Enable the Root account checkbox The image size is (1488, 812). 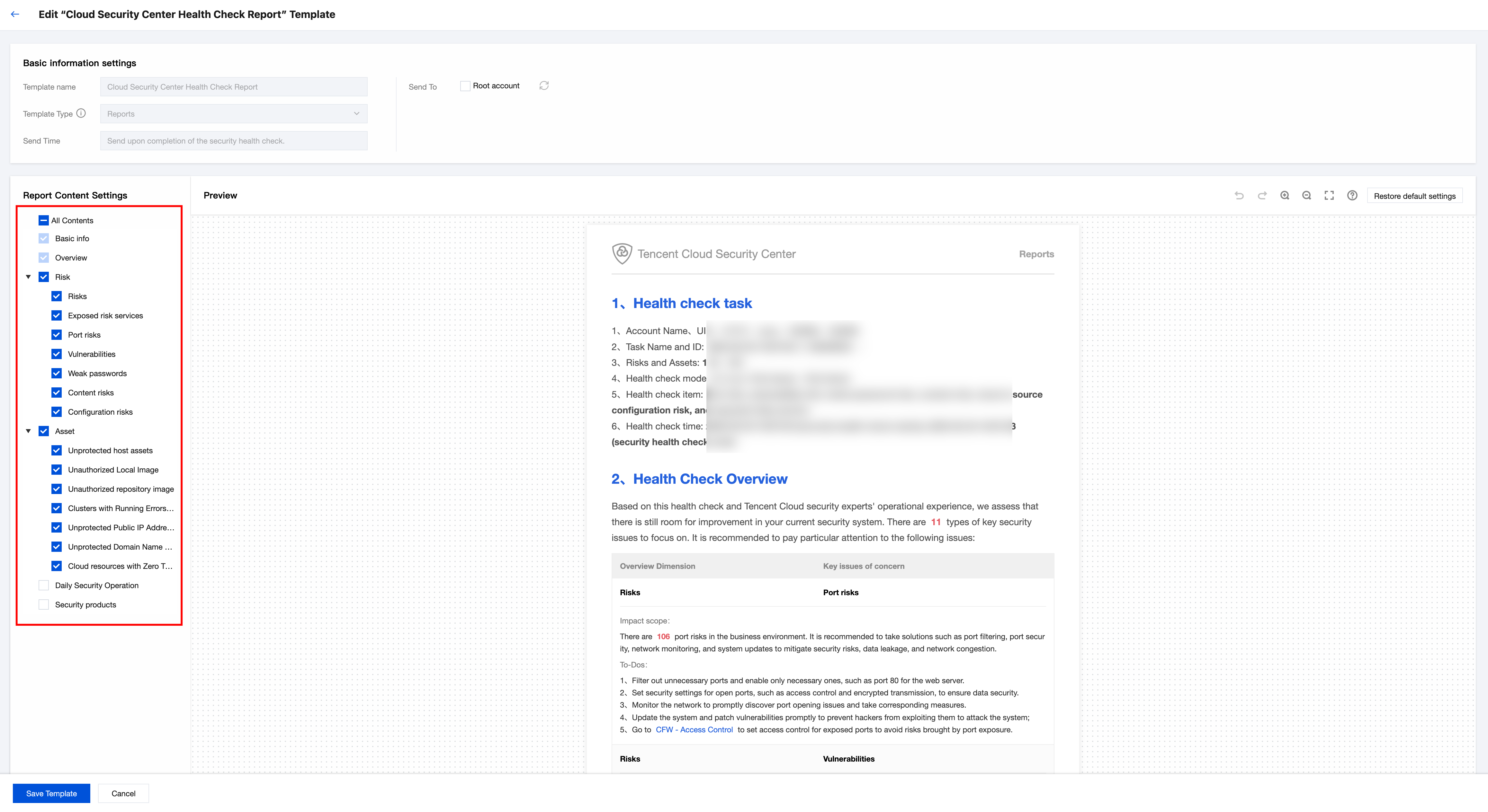[x=465, y=86]
